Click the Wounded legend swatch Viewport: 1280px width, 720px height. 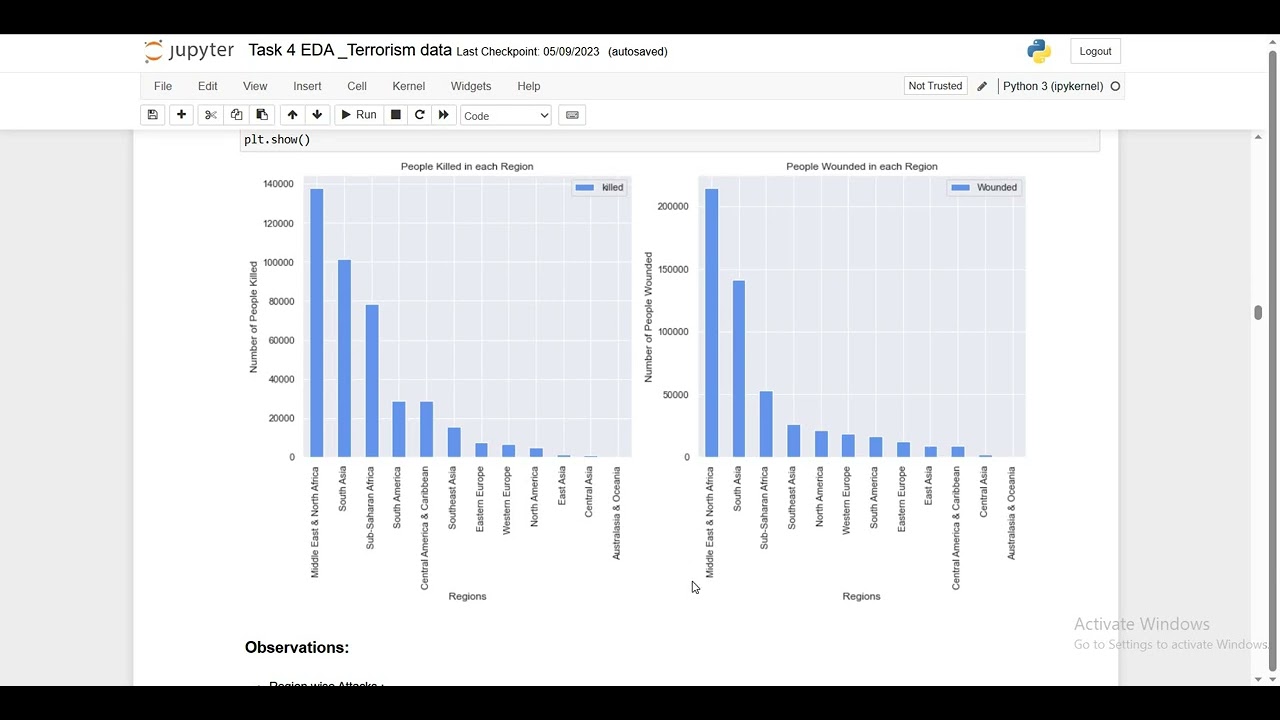click(x=960, y=188)
